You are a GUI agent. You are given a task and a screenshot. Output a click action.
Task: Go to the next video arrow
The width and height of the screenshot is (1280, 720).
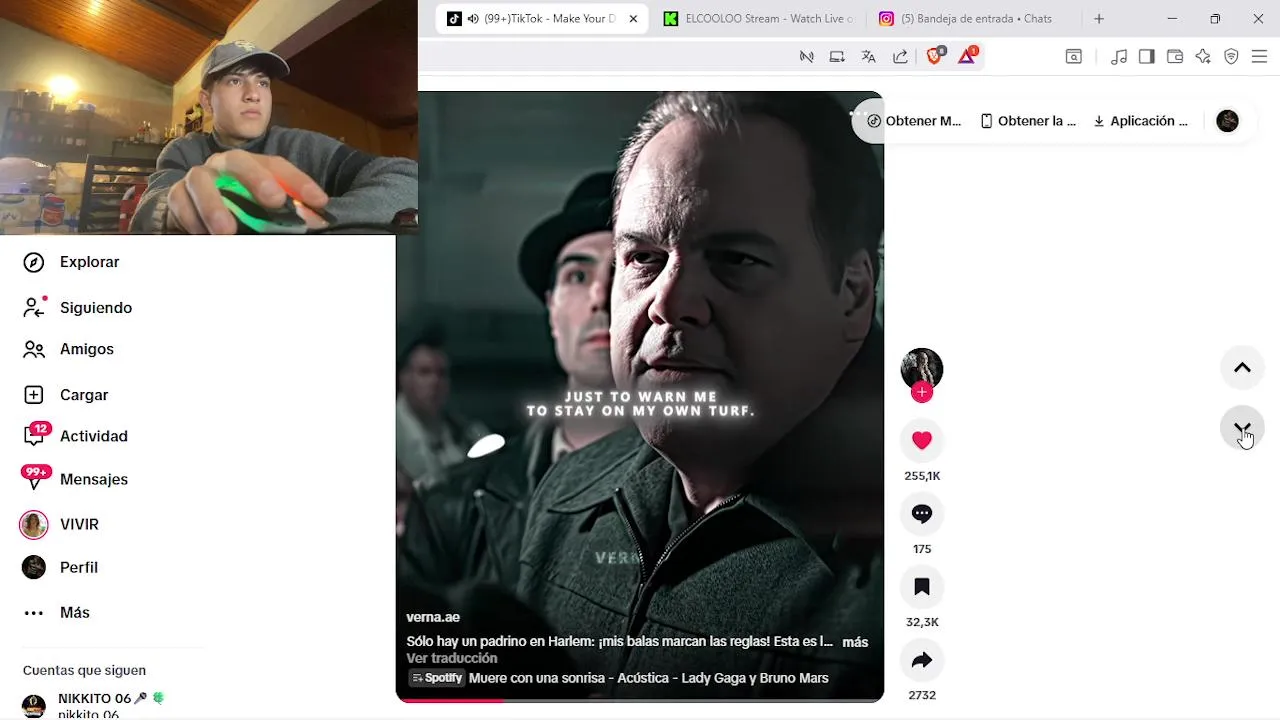tap(1242, 428)
